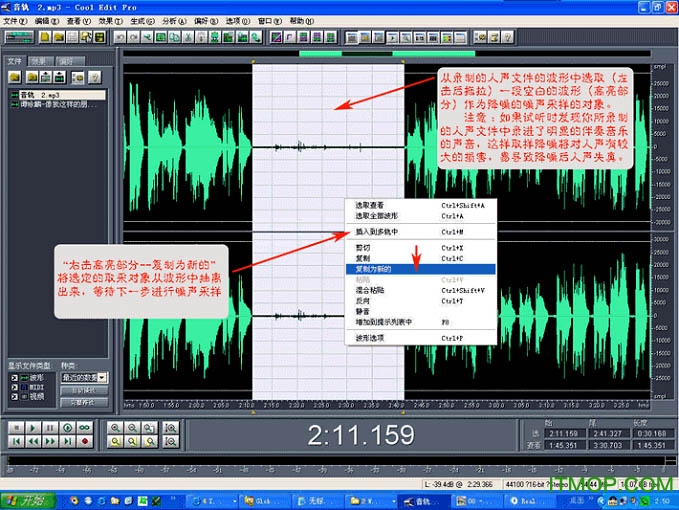Select 2.mp3 in the file list
679x510 pixels.
(50, 94)
